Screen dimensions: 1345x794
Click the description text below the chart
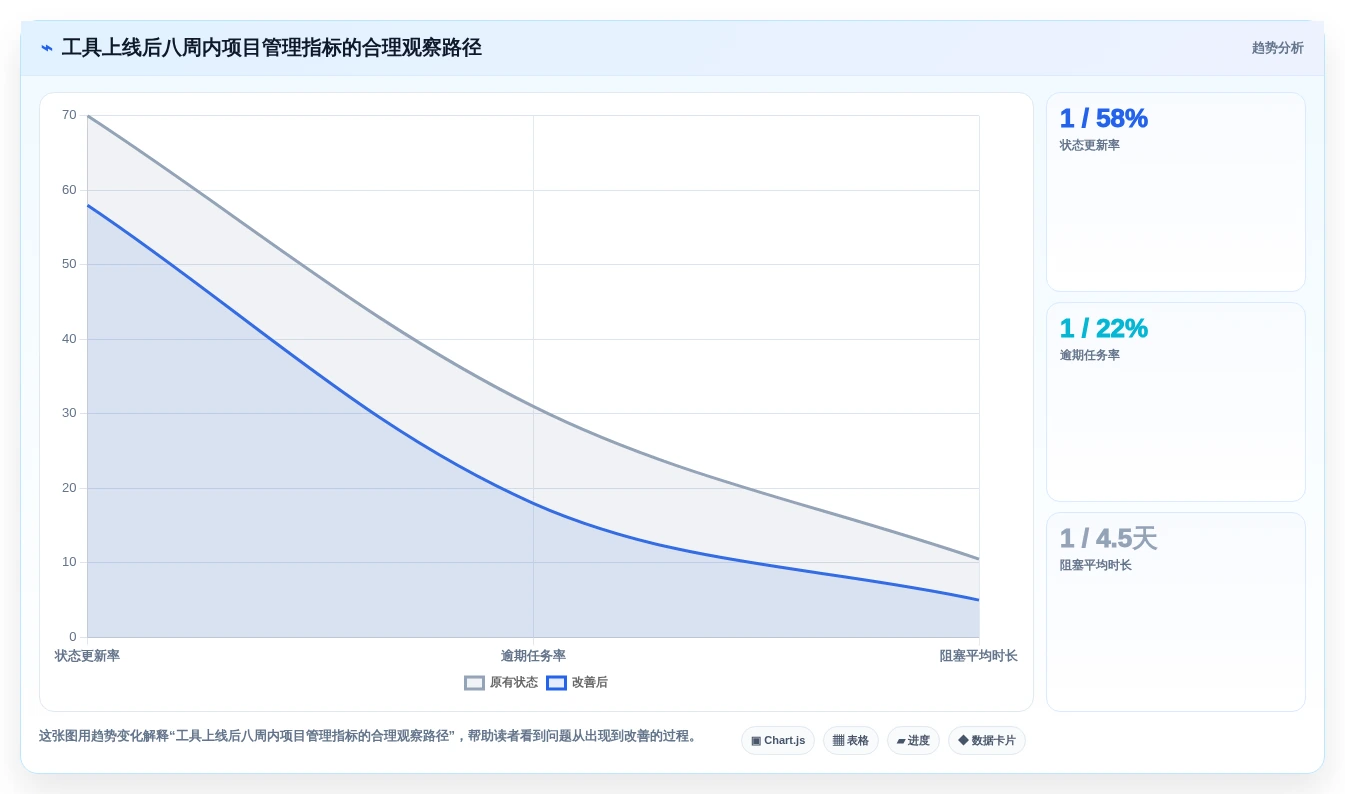tap(369, 736)
